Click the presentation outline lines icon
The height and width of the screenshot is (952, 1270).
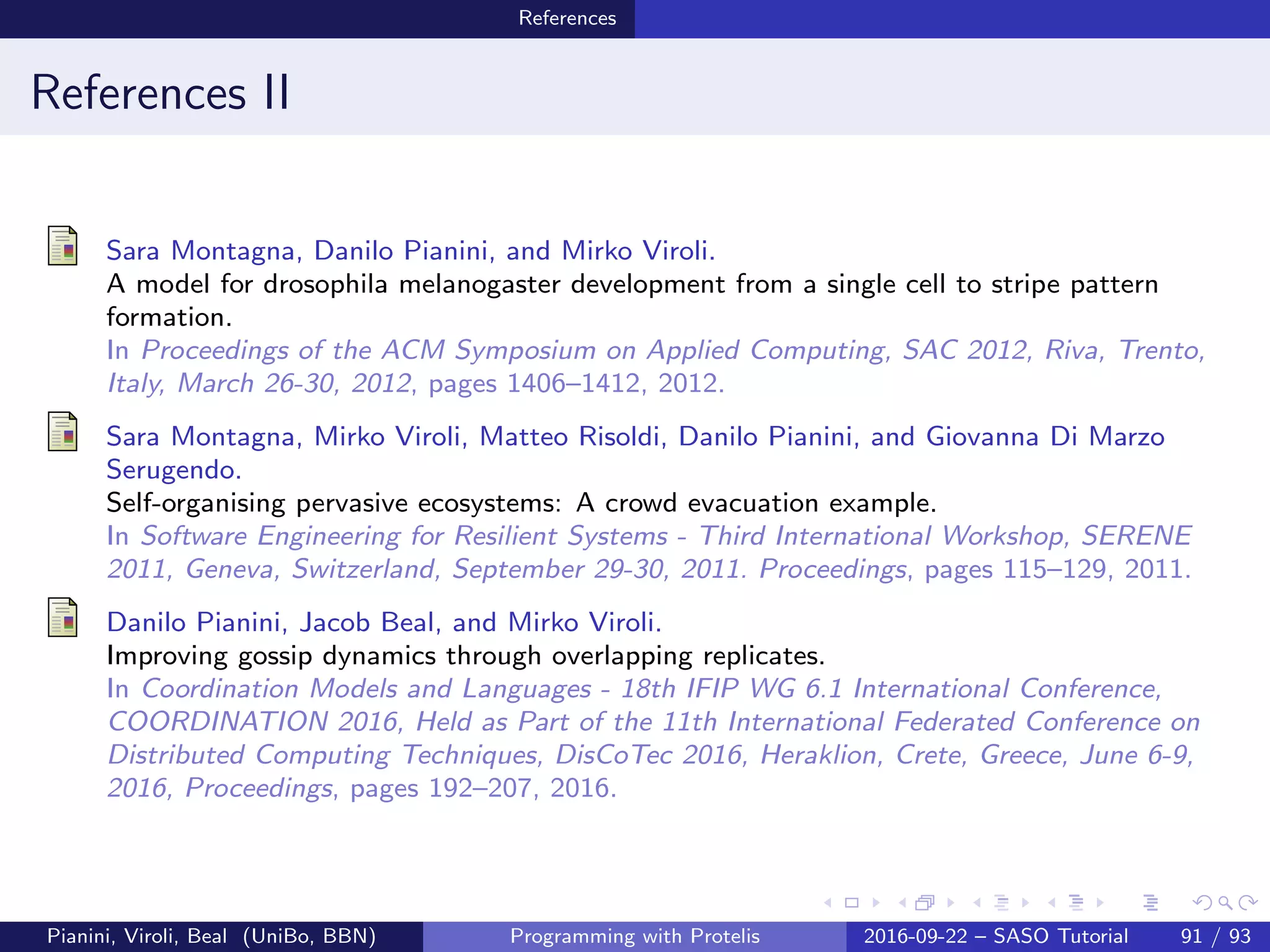tap(1151, 903)
